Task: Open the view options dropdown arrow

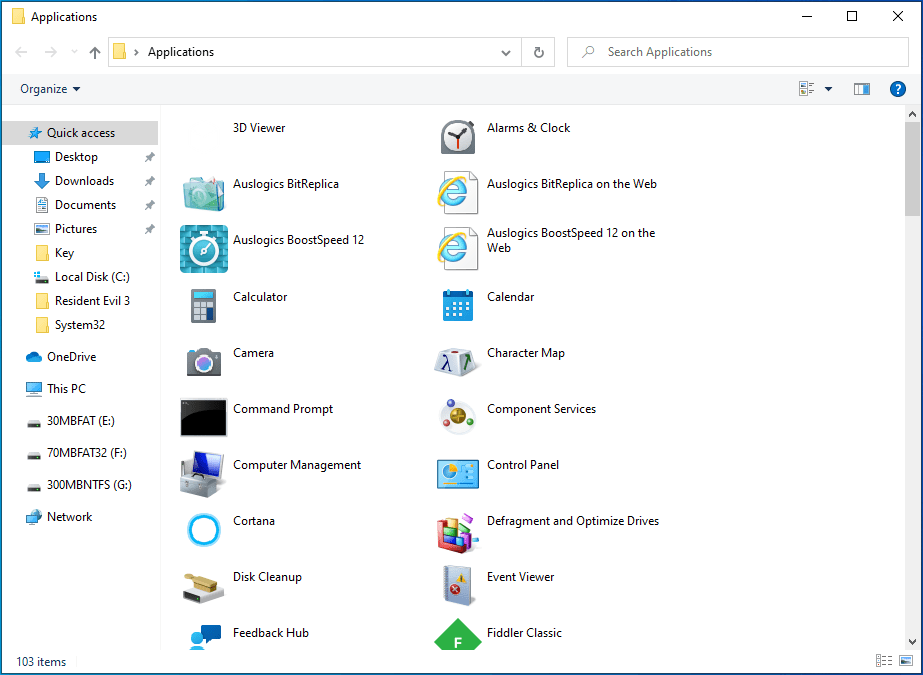Action: (x=828, y=89)
